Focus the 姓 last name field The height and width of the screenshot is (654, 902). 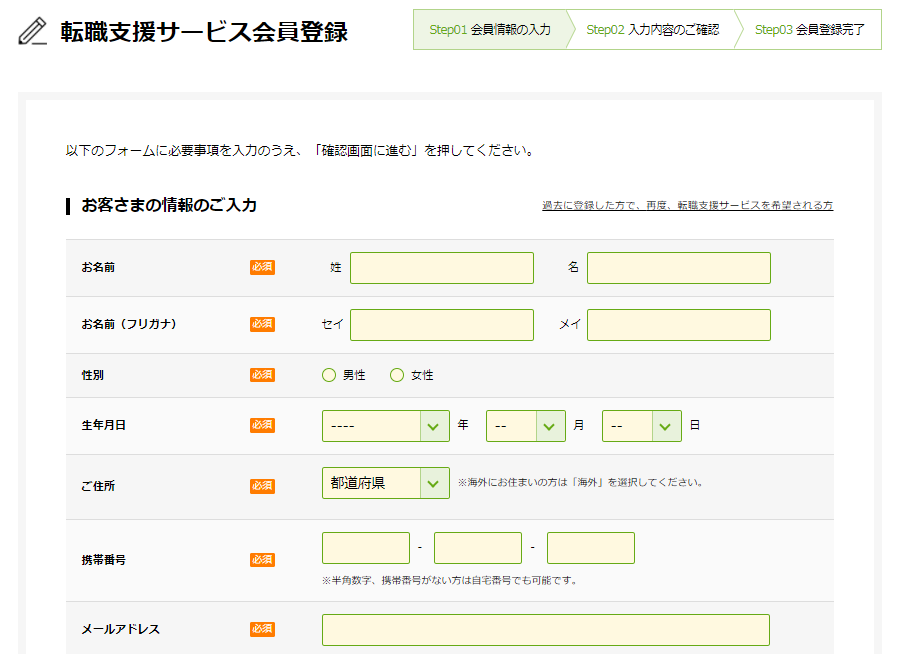tap(442, 268)
